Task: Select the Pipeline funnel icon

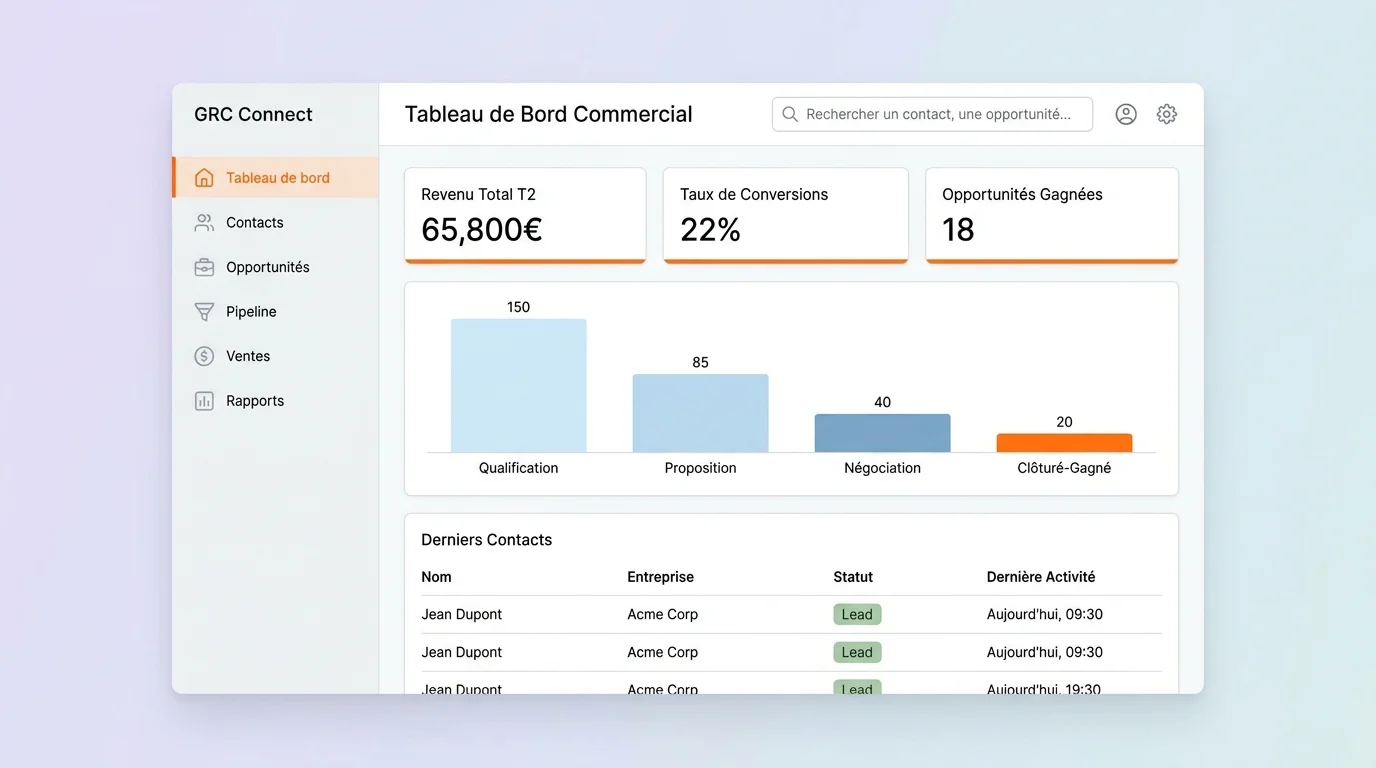Action: (x=204, y=311)
